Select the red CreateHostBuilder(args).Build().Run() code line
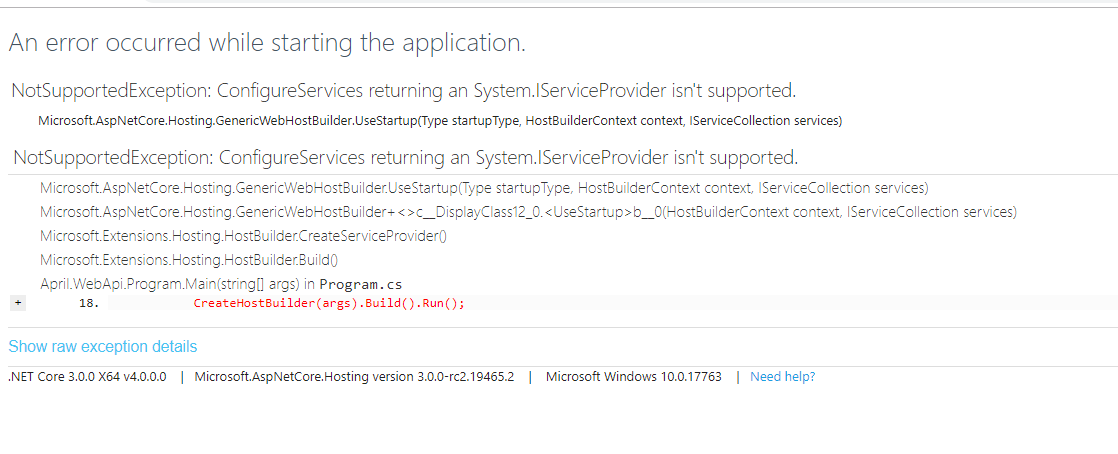1118x454 pixels. 329,304
